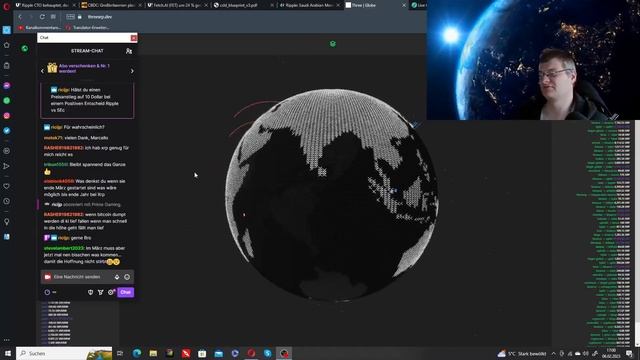The image size is (640, 360).
Task: Open sidebar history clock icon
Action: click(x=7, y=201)
